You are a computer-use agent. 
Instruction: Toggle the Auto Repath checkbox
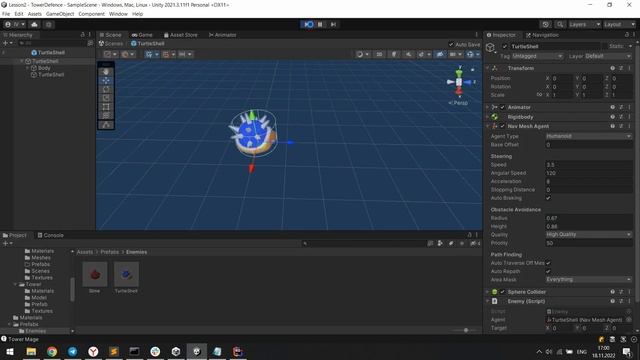[x=548, y=271]
